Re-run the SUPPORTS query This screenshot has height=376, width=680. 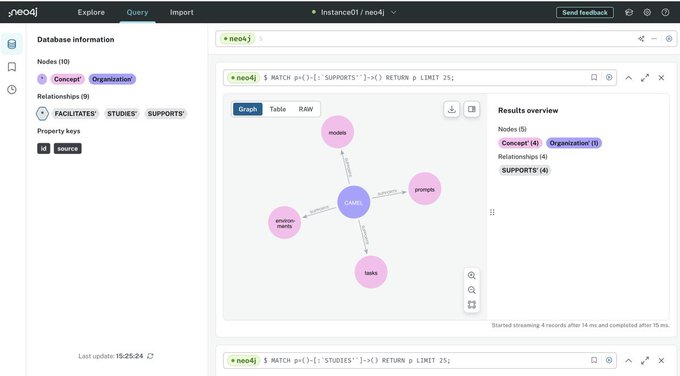click(609, 77)
